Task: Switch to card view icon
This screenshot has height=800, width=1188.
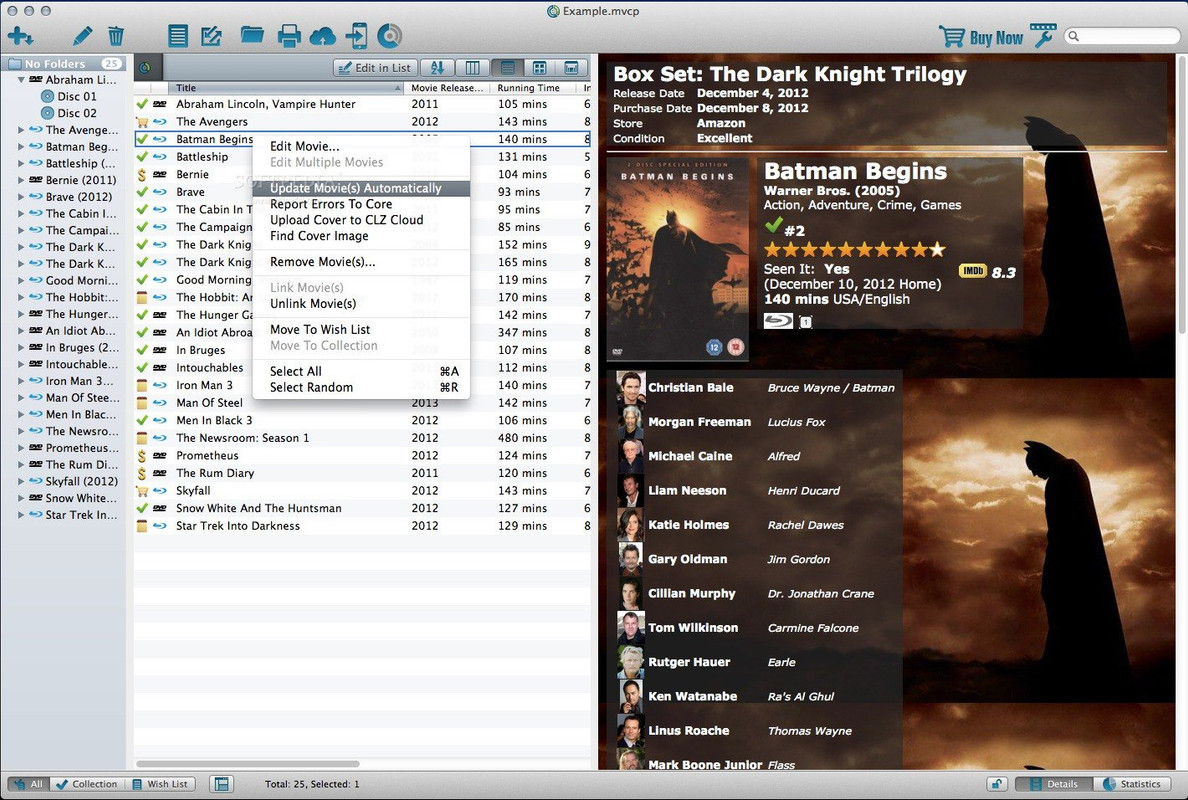Action: click(x=572, y=67)
